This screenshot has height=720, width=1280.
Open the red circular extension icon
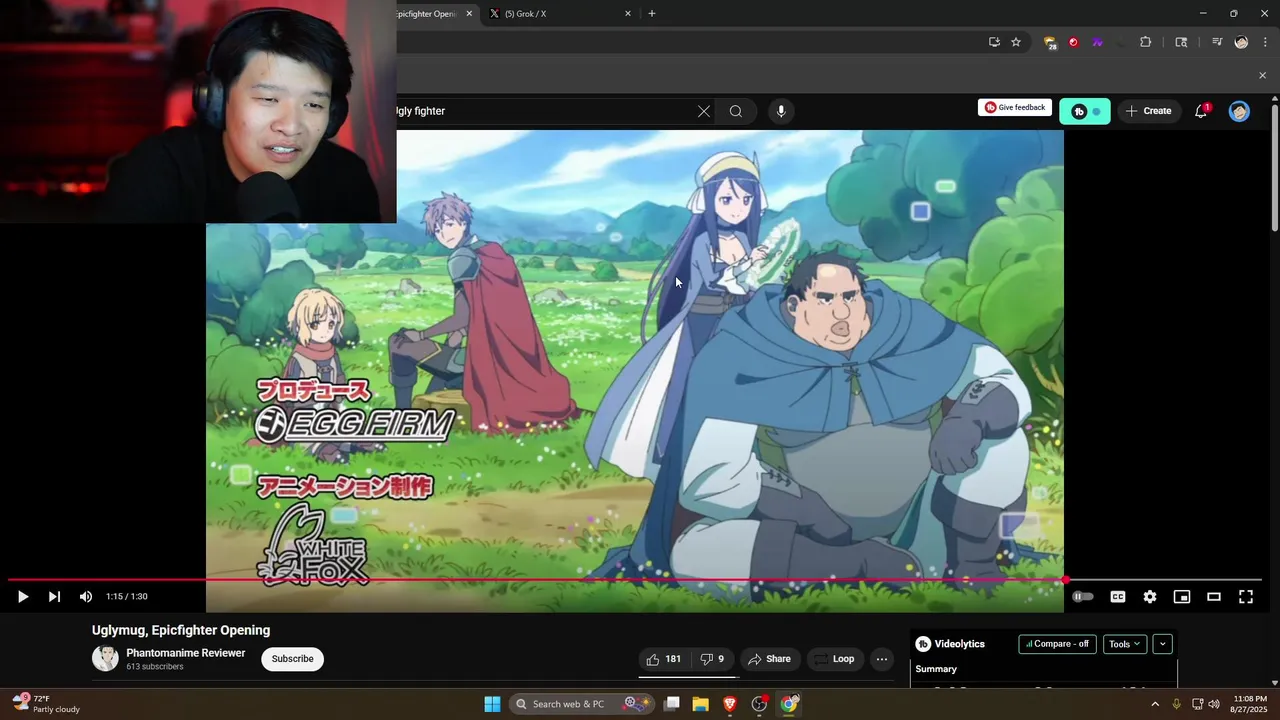1073,42
